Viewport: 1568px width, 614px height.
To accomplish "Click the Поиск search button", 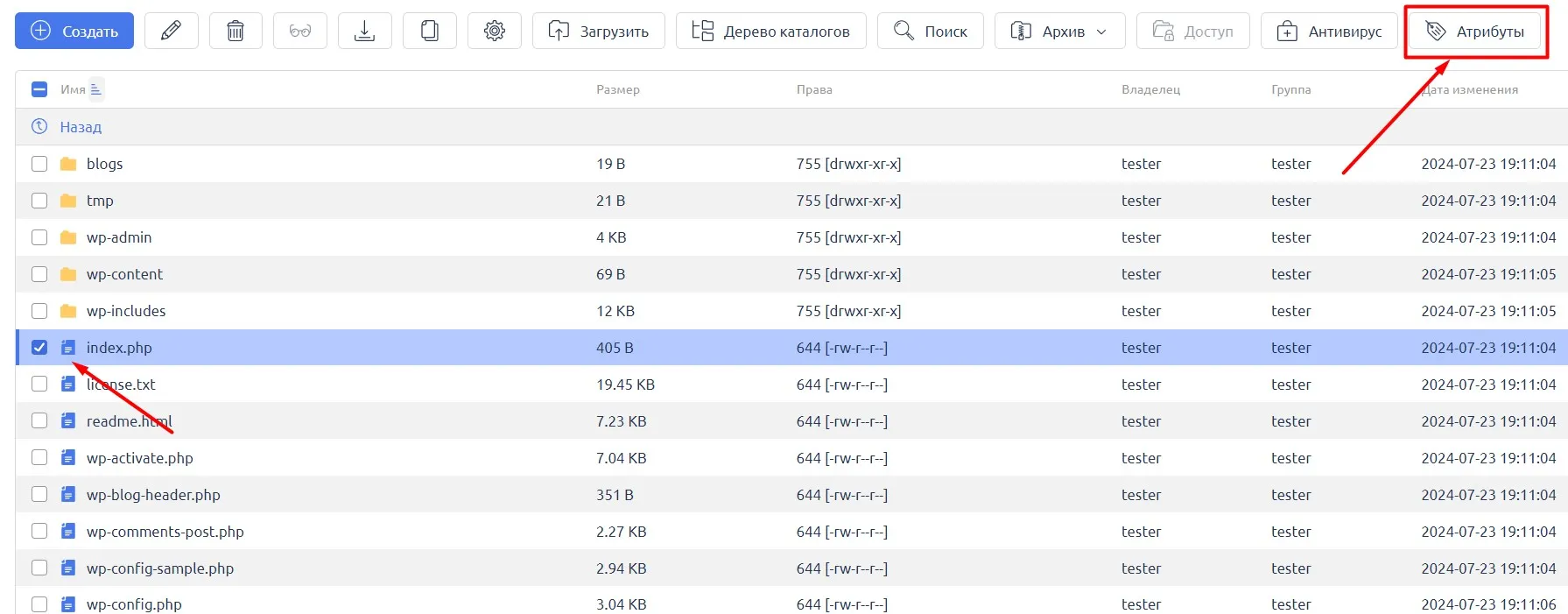I will (x=931, y=31).
